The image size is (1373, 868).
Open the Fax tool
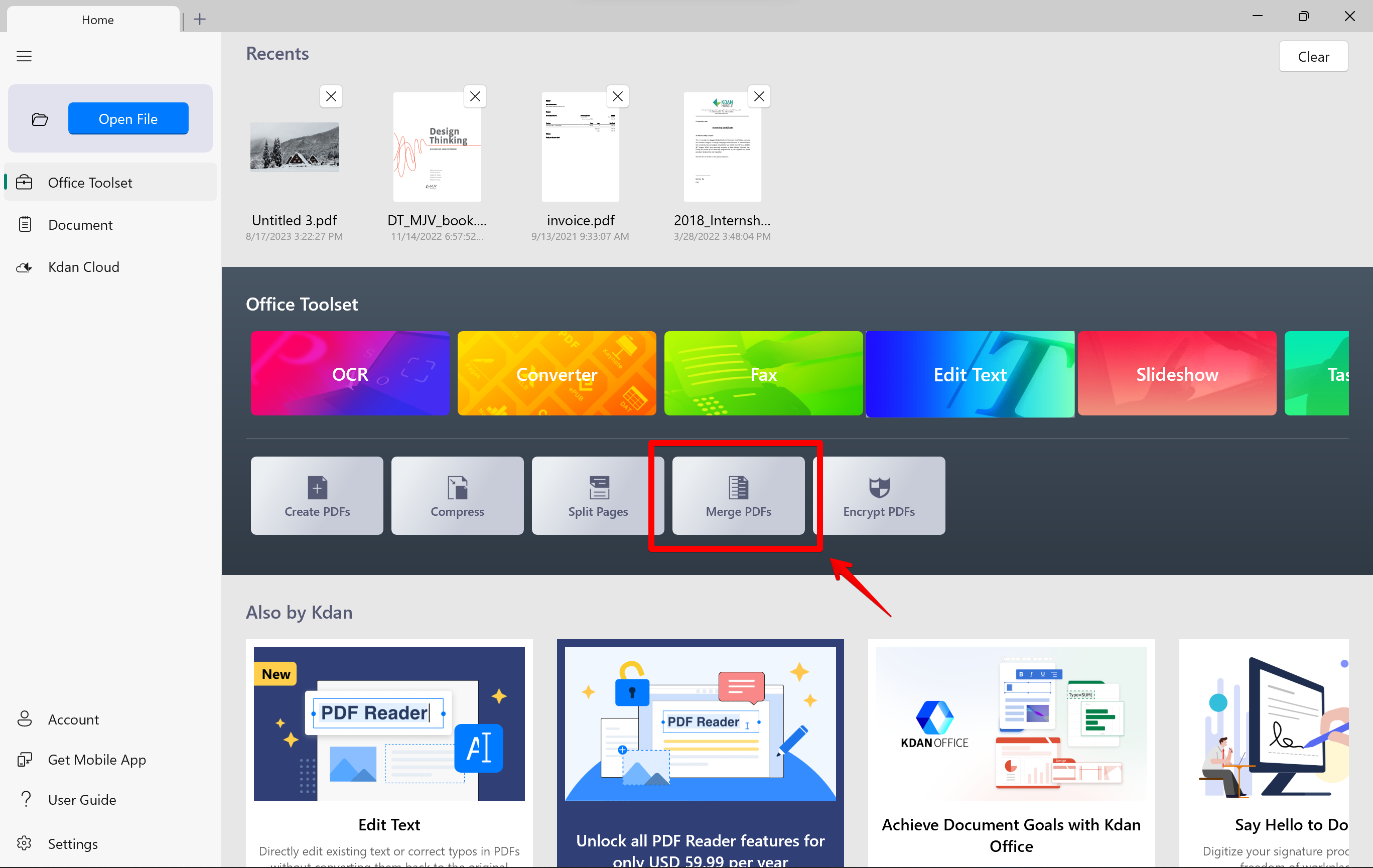coord(763,374)
